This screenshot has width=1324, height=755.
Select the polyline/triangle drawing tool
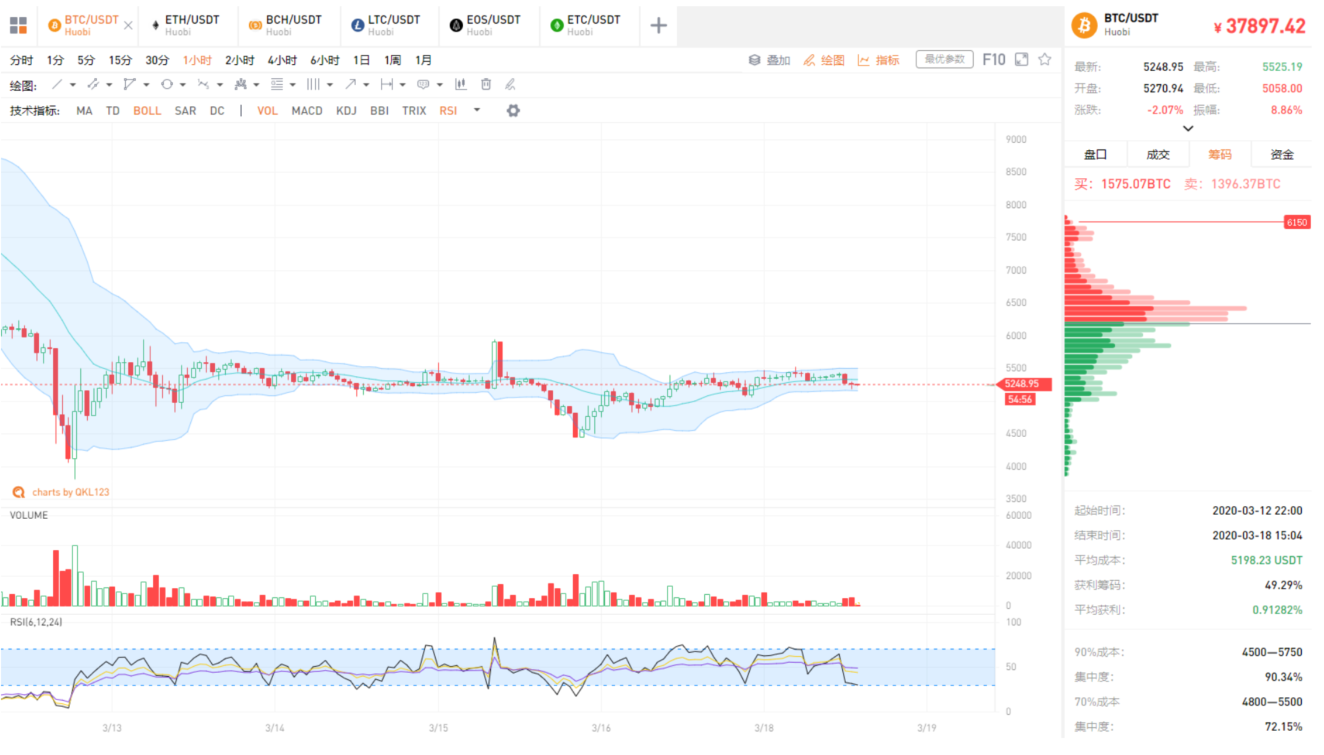(x=129, y=85)
